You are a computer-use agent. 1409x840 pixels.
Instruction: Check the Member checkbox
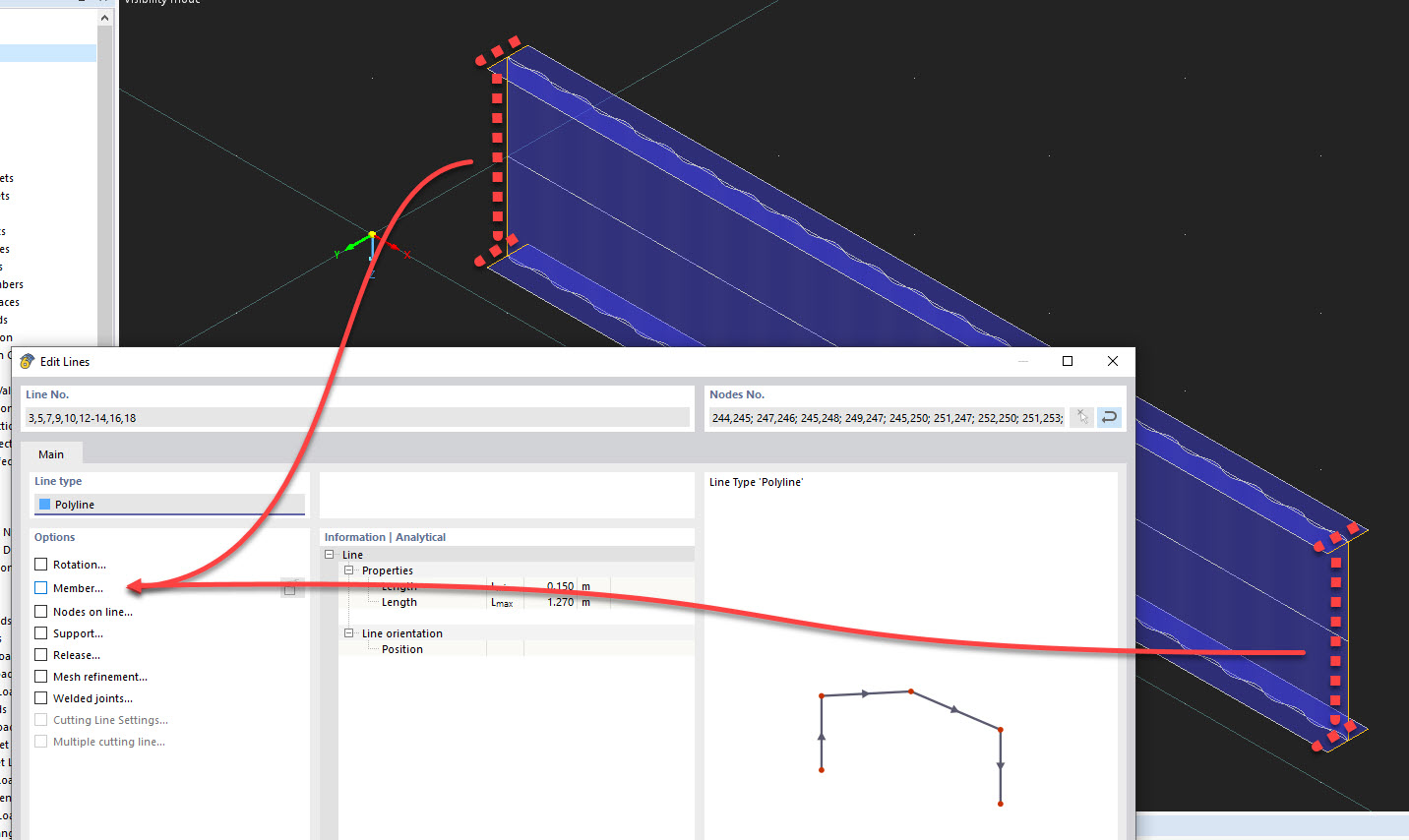(x=39, y=587)
